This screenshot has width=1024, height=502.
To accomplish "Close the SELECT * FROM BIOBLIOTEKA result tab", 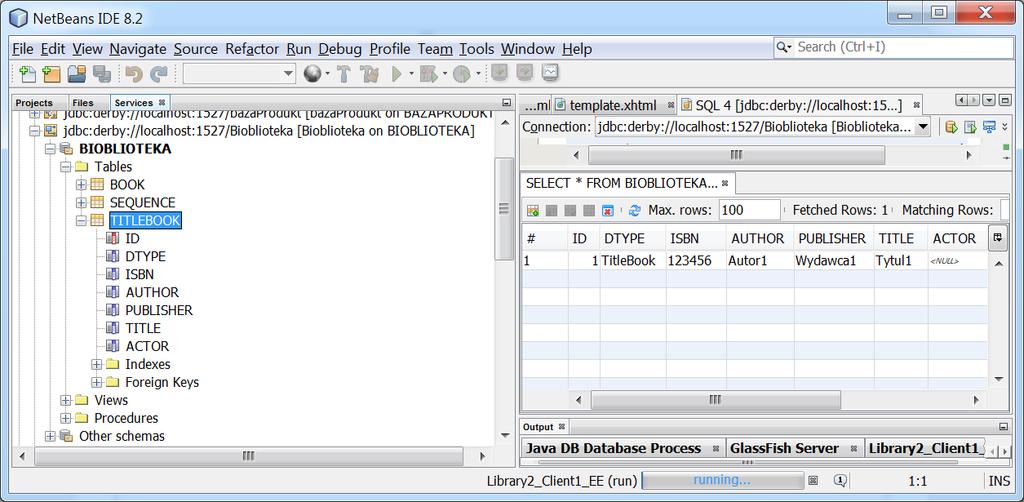I will pyautogui.click(x=724, y=183).
